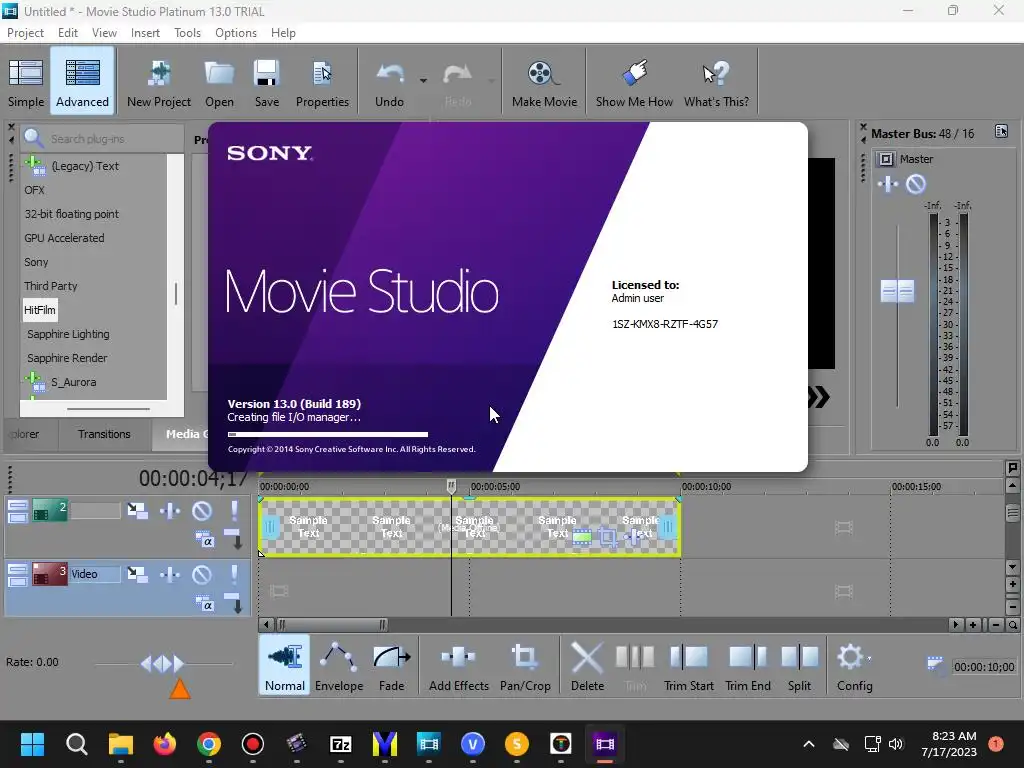Screen dimensions: 1024x768
Task: Show hidden icons in system tray
Action: pos(808,744)
